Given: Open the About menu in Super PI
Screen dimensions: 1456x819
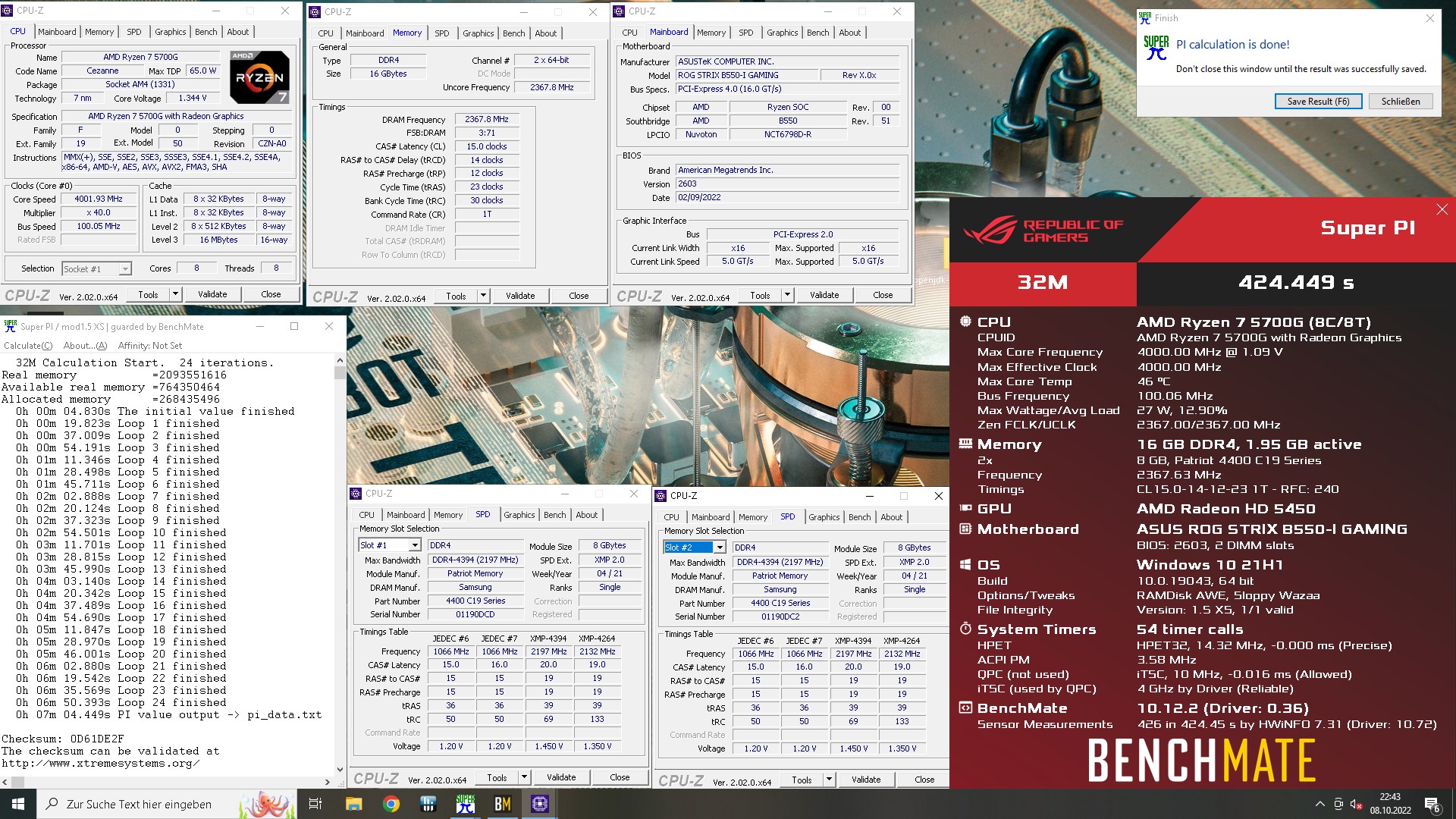Looking at the screenshot, I should pyautogui.click(x=85, y=346).
